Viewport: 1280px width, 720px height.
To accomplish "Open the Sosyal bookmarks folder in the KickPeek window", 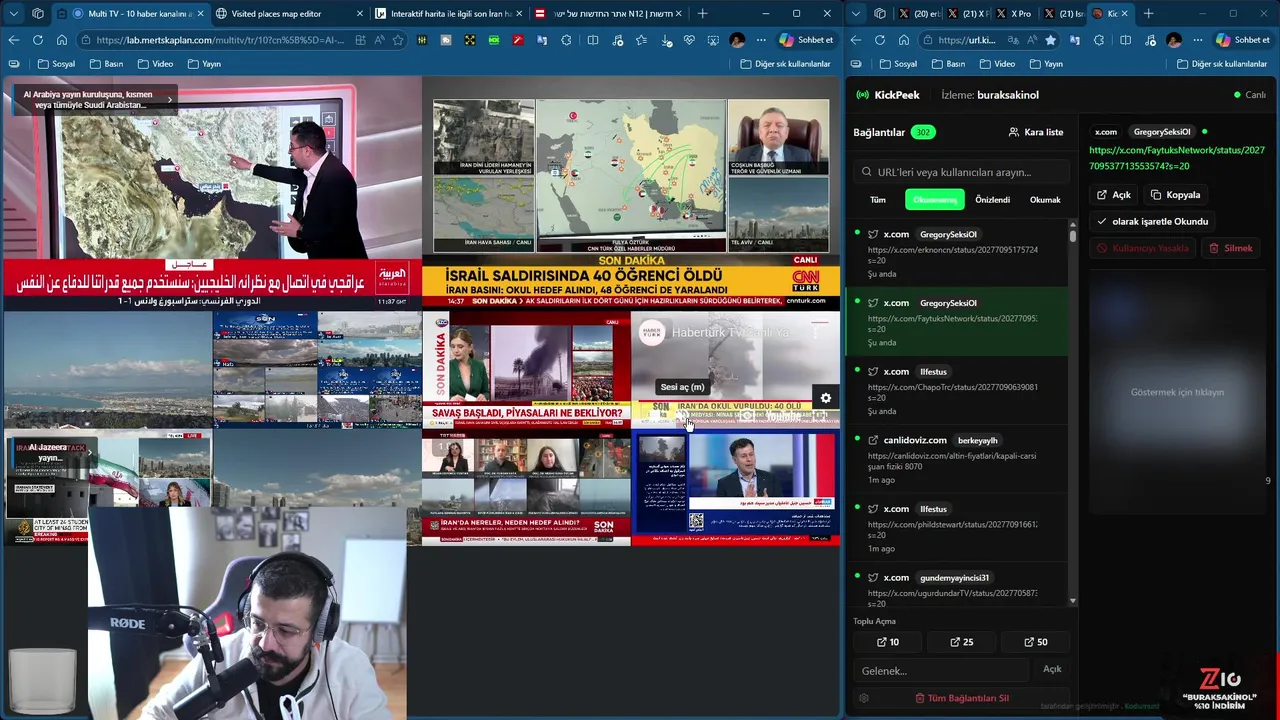I will (898, 64).
